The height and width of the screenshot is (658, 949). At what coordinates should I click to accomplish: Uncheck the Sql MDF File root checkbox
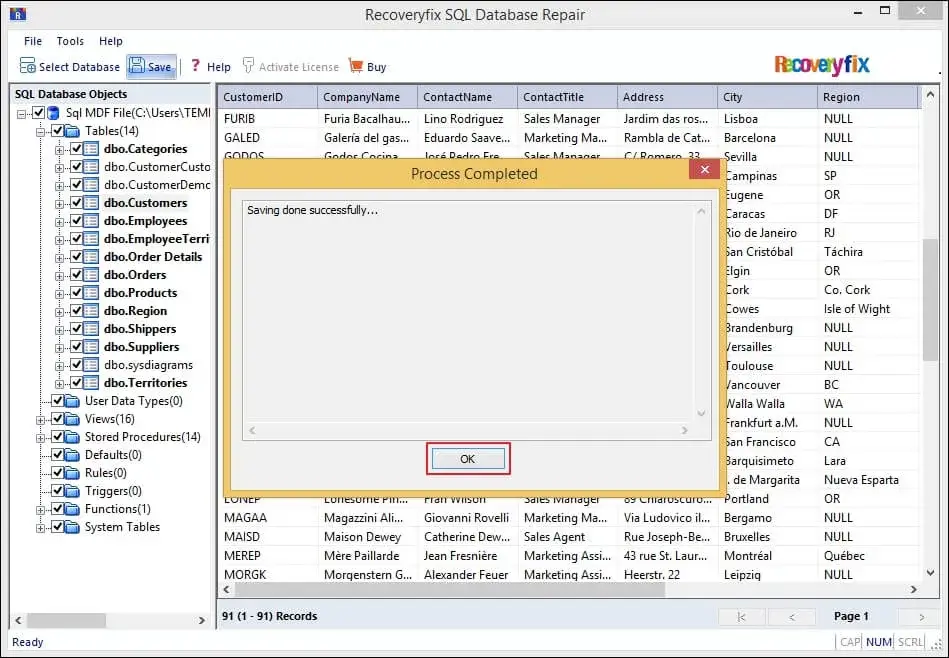click(39, 113)
